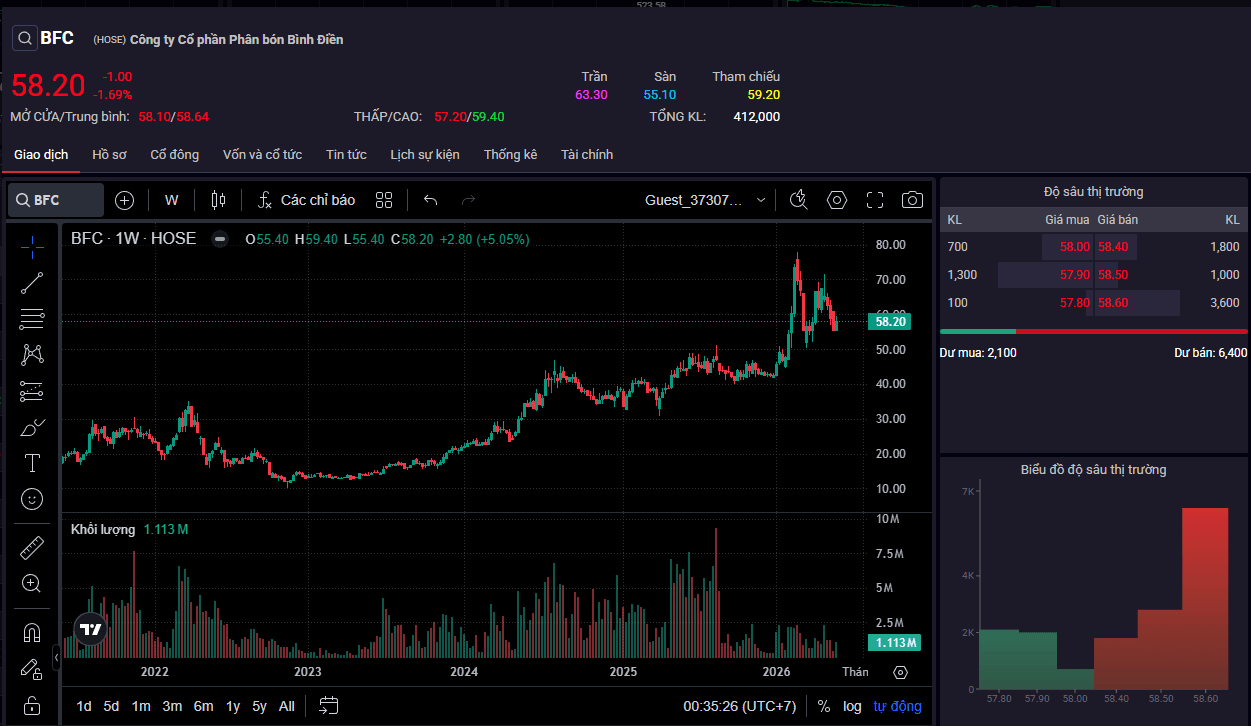Click the BFC symbol search field
Viewport: 1251px width, 726px height.
pyautogui.click(x=56, y=200)
